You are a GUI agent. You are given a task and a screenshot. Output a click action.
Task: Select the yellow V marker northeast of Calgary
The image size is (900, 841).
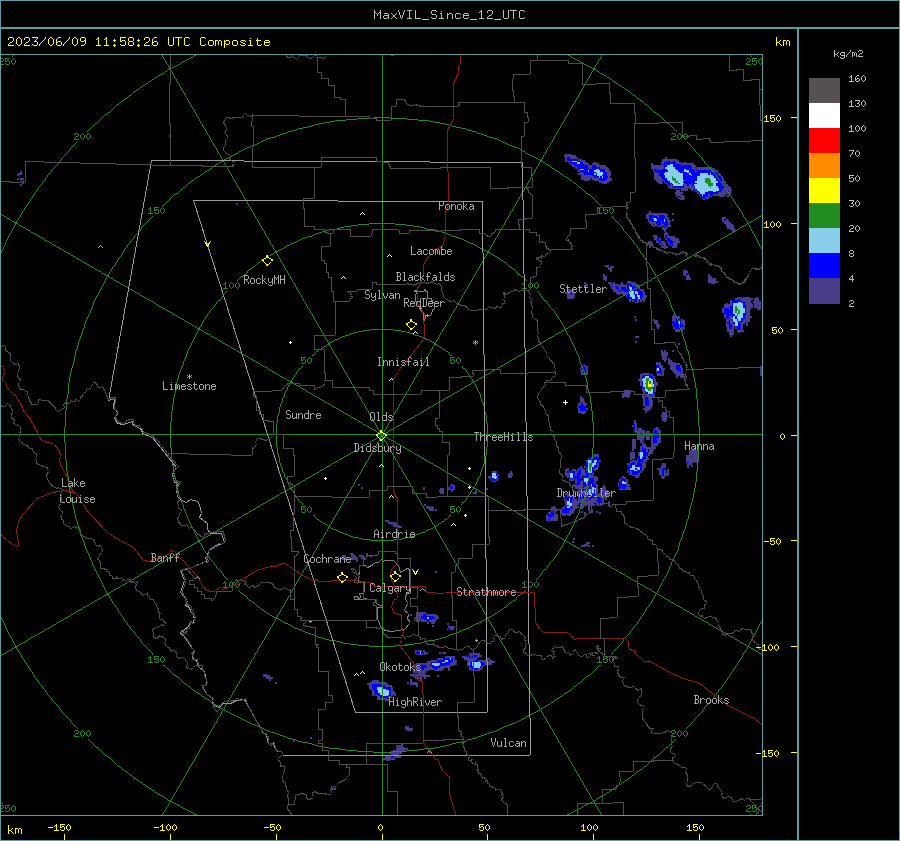tap(416, 572)
